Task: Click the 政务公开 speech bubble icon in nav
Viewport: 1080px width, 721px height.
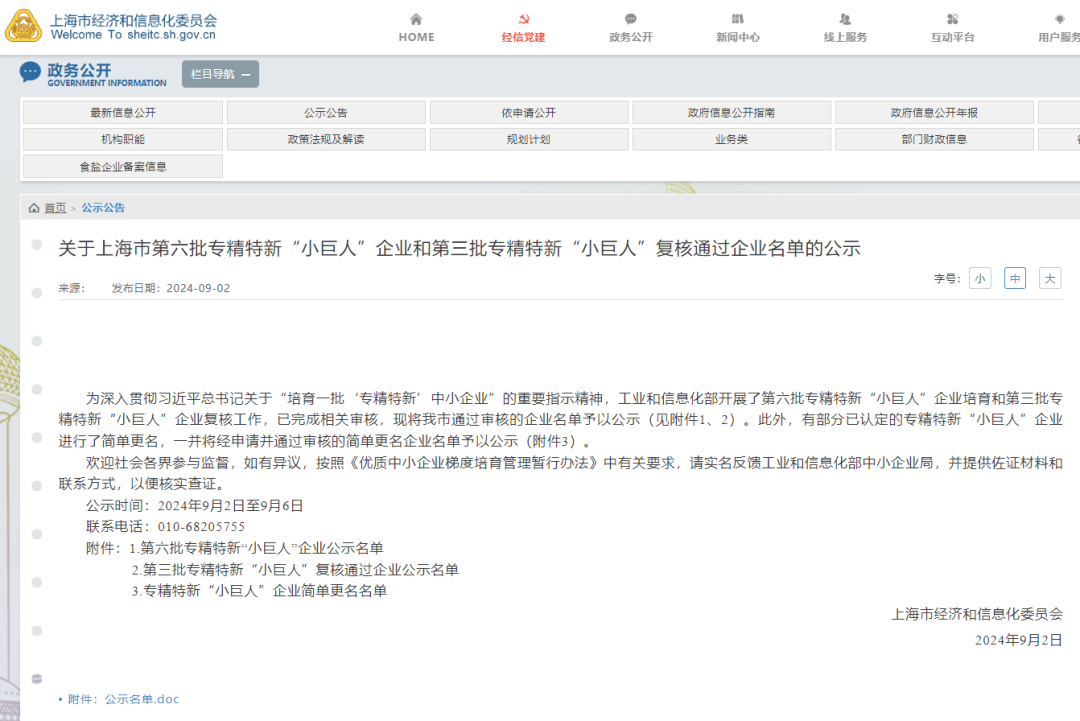Action: click(x=630, y=19)
